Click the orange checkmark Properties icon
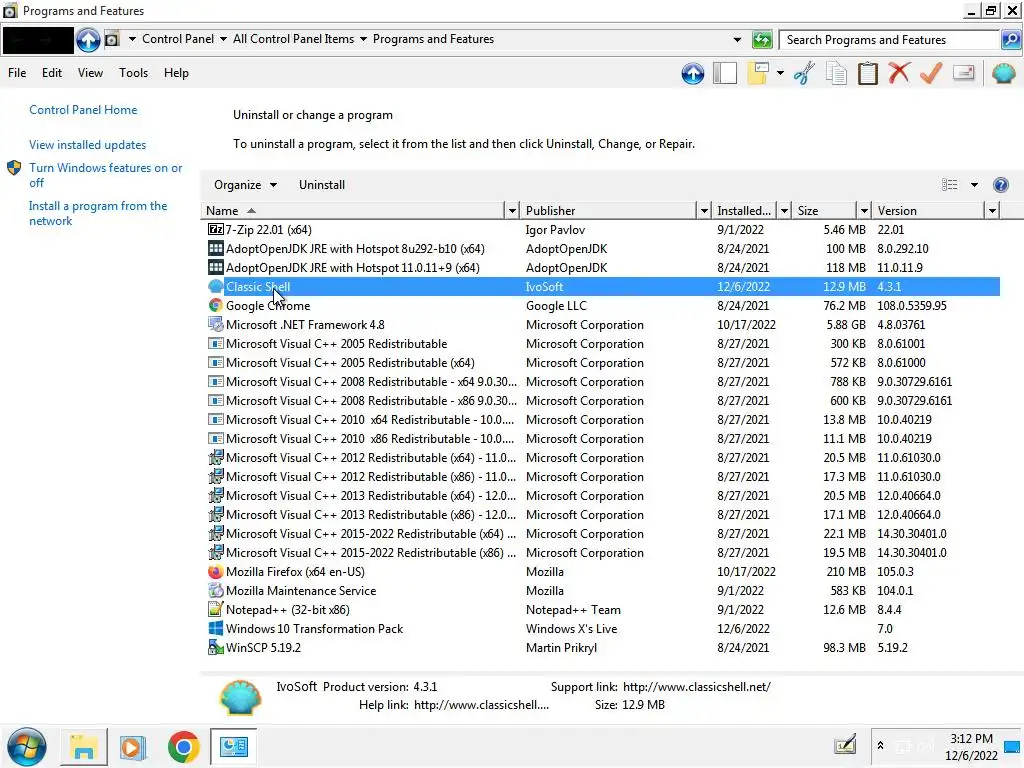The width and height of the screenshot is (1024, 768). [x=931, y=73]
